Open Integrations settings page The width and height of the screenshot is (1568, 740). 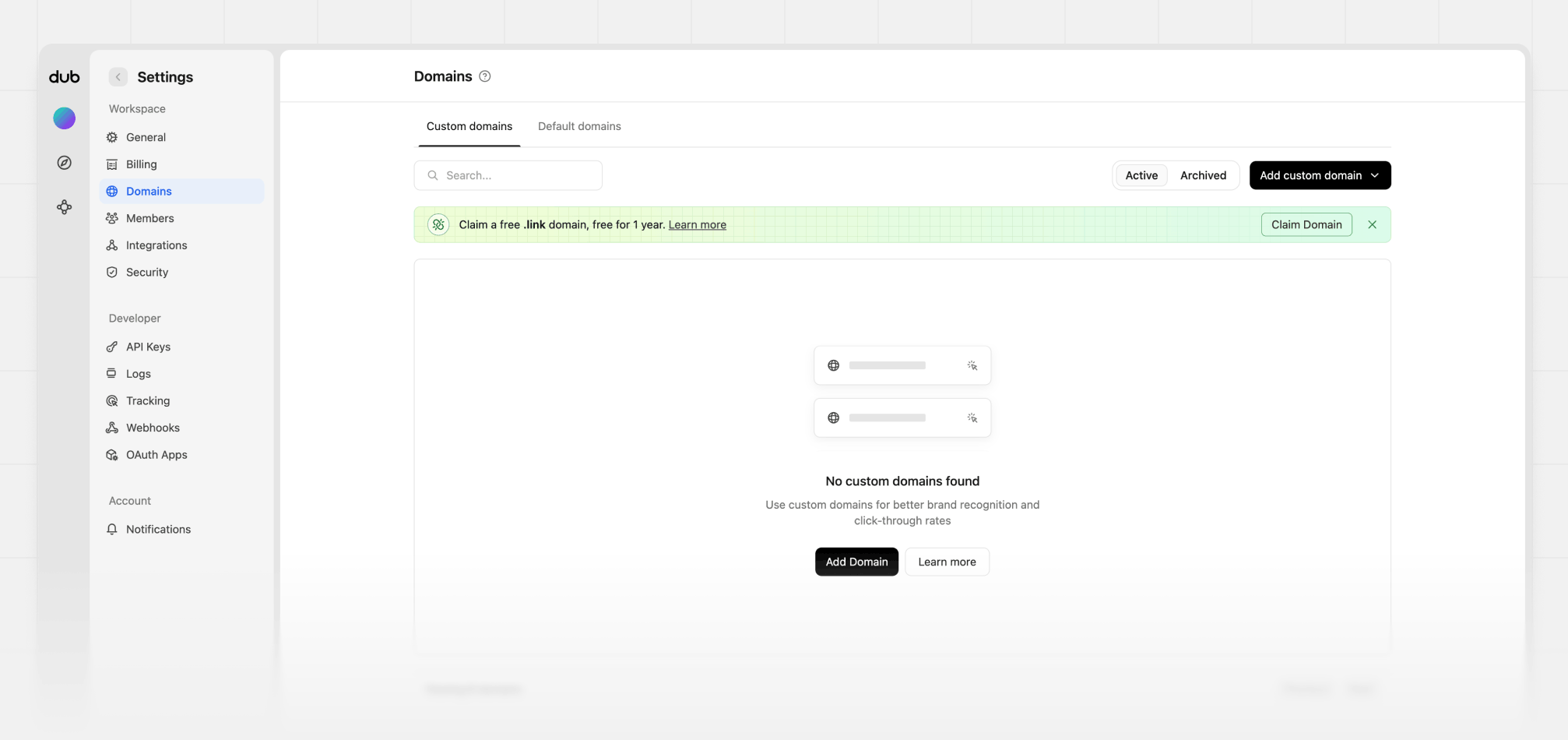coord(181,245)
